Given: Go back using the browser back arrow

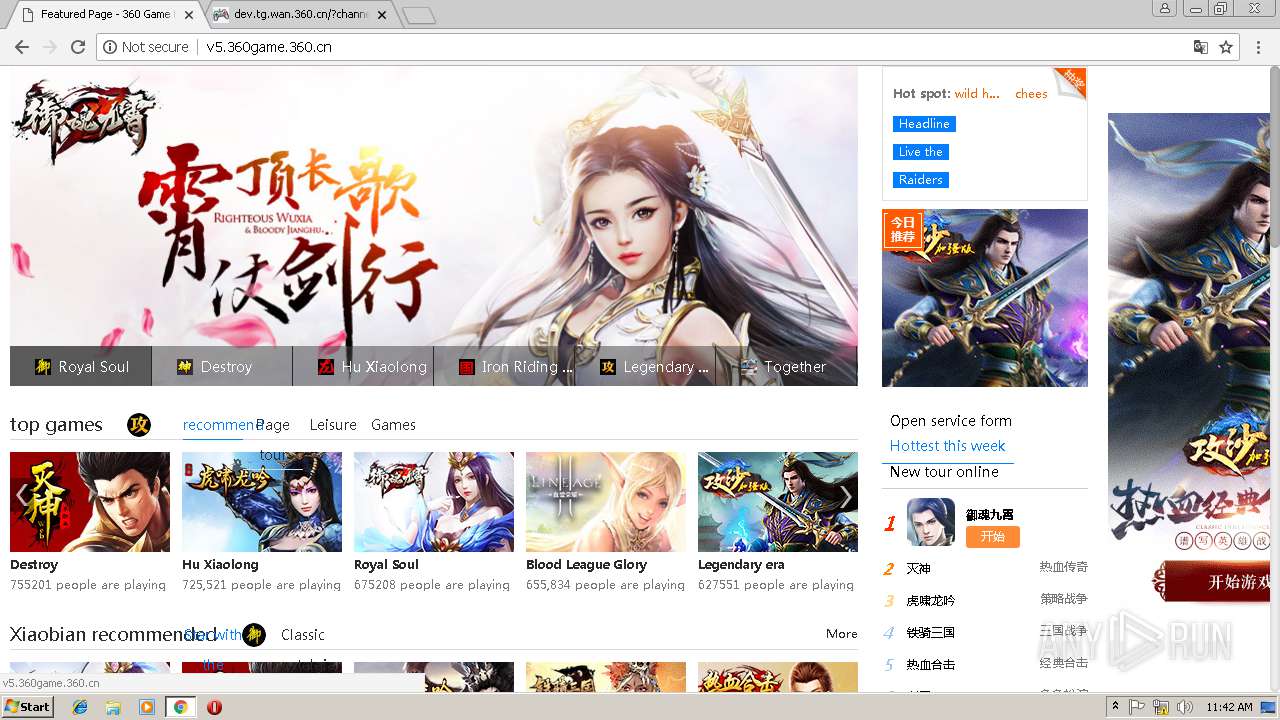Looking at the screenshot, I should (21, 47).
